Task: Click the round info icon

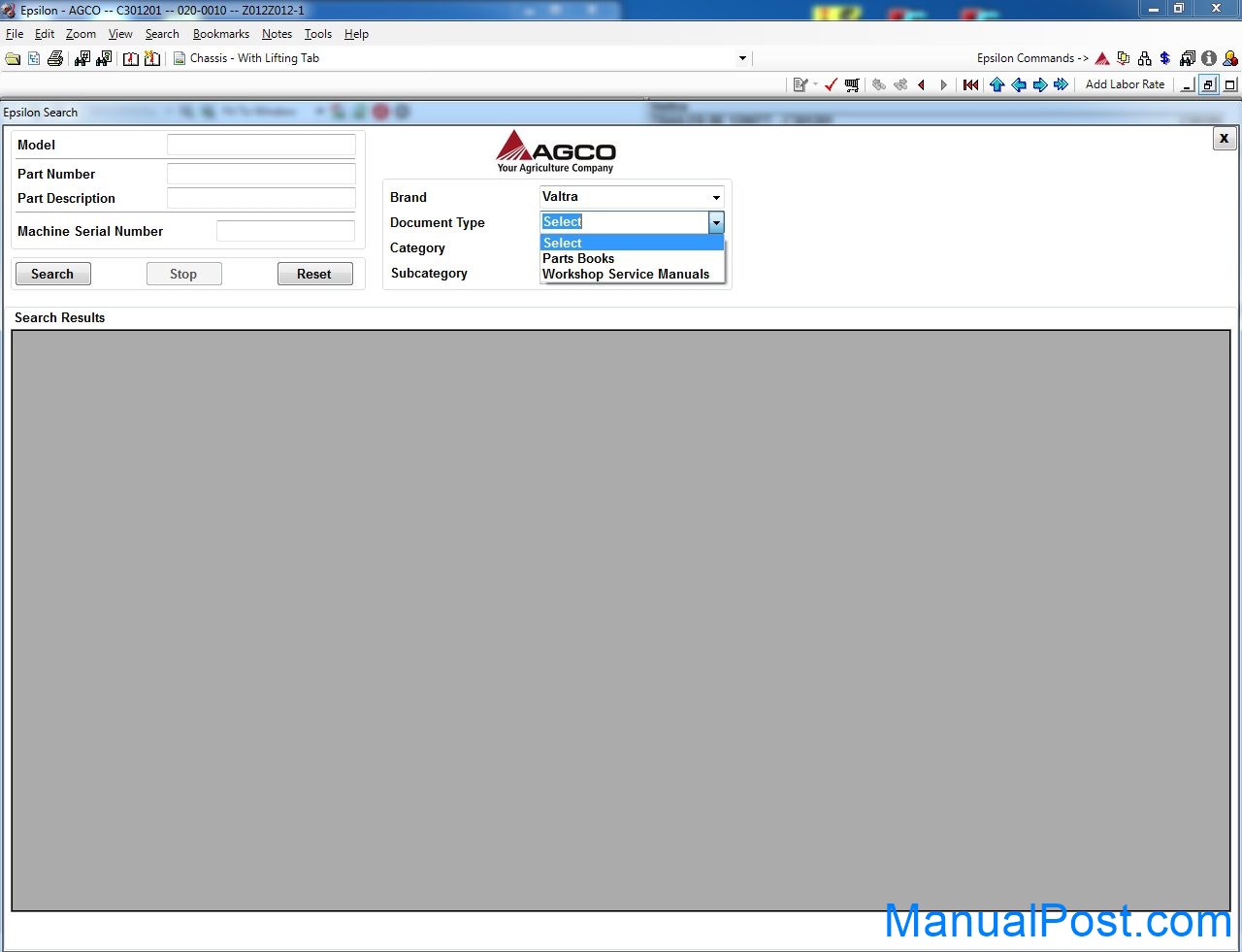Action: click(1209, 58)
